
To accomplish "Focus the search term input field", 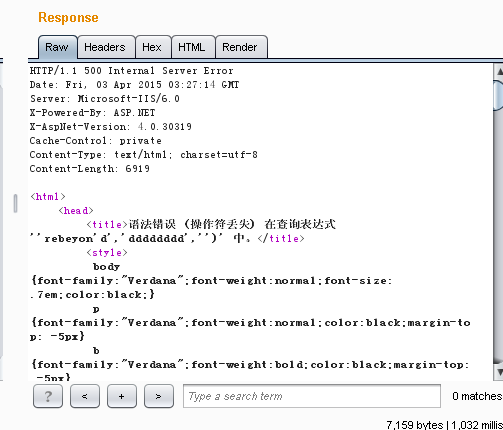I will (312, 396).
